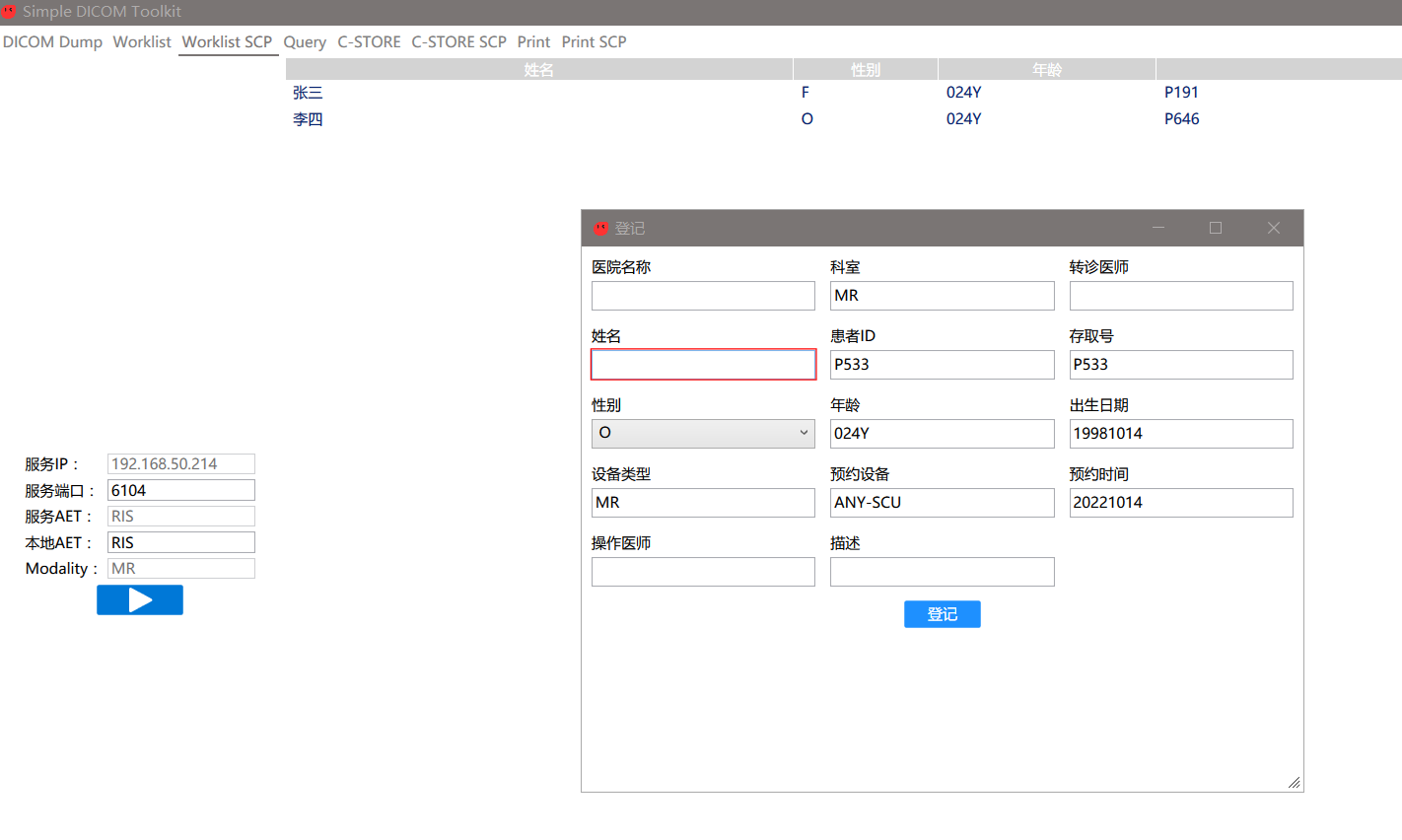Select patient 张三 in the worklist

[x=307, y=92]
